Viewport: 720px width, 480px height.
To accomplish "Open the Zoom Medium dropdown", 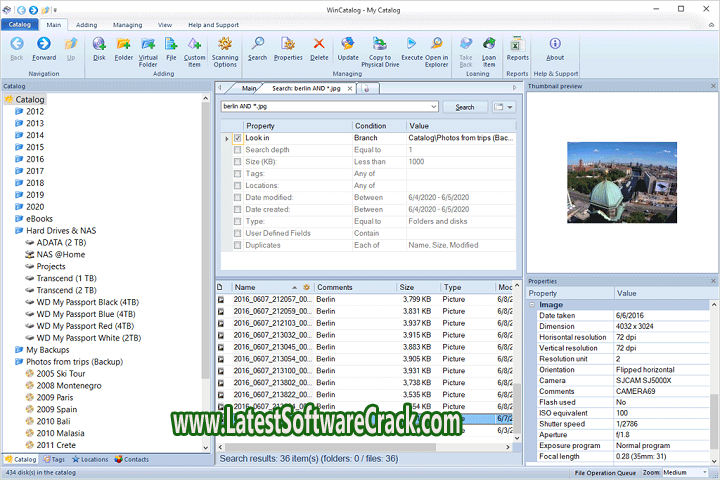I will coord(705,472).
